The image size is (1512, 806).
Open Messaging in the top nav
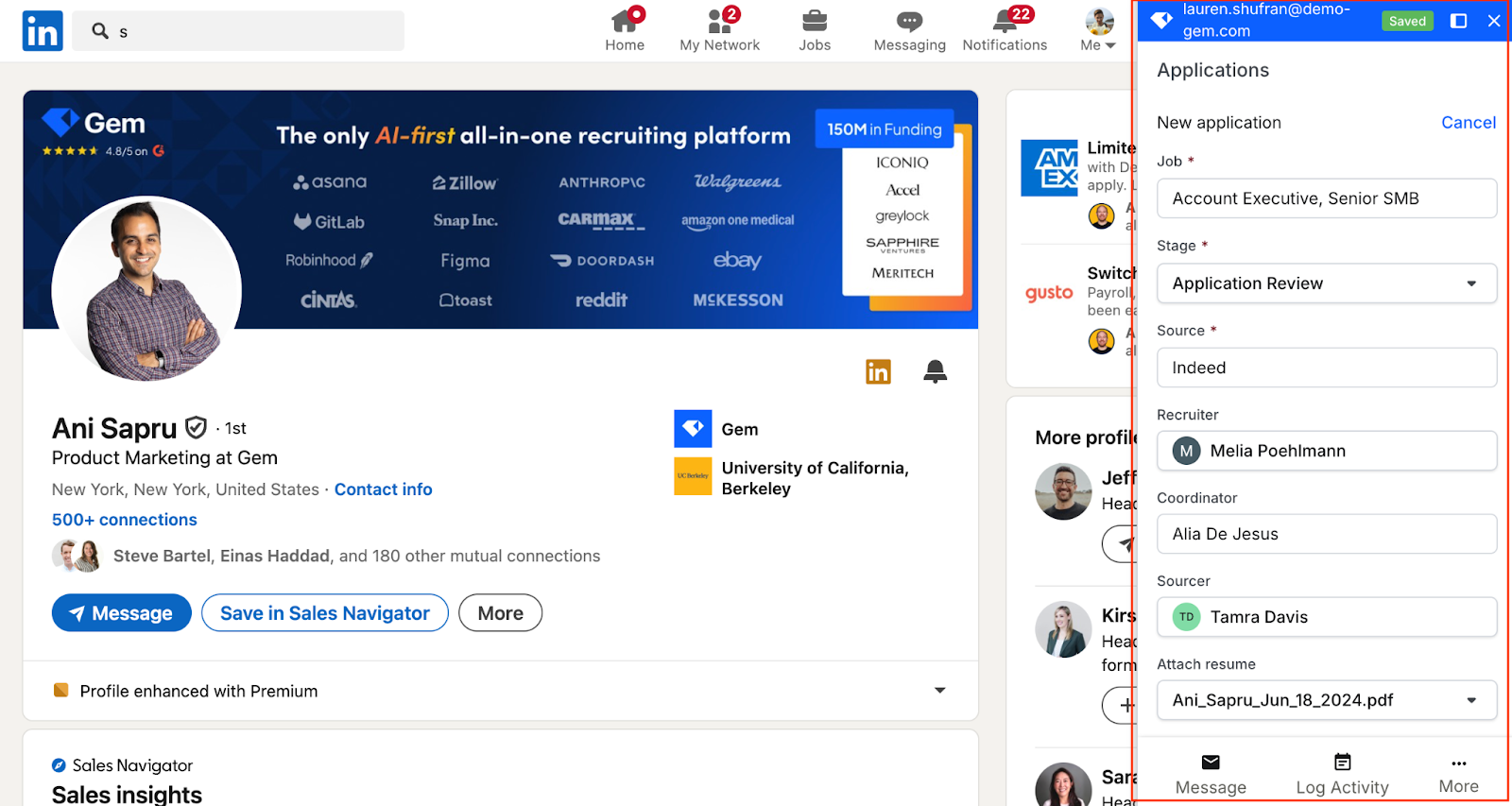coord(909,30)
